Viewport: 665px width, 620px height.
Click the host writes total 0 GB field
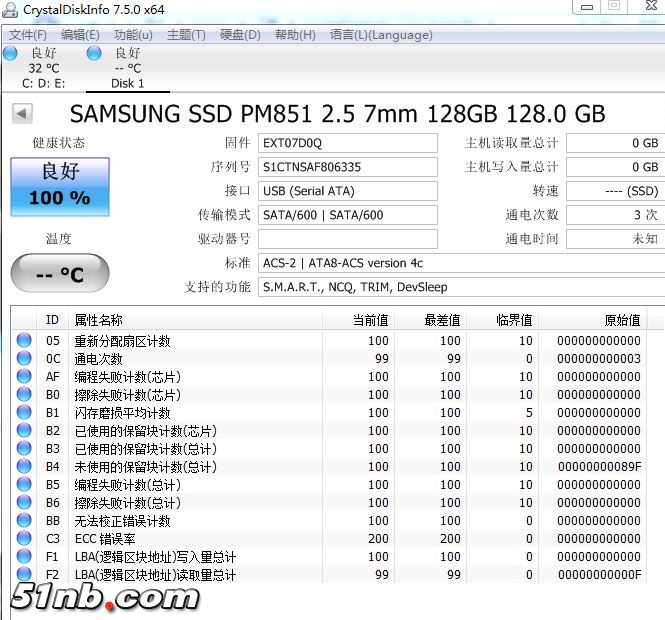pyautogui.click(x=615, y=167)
